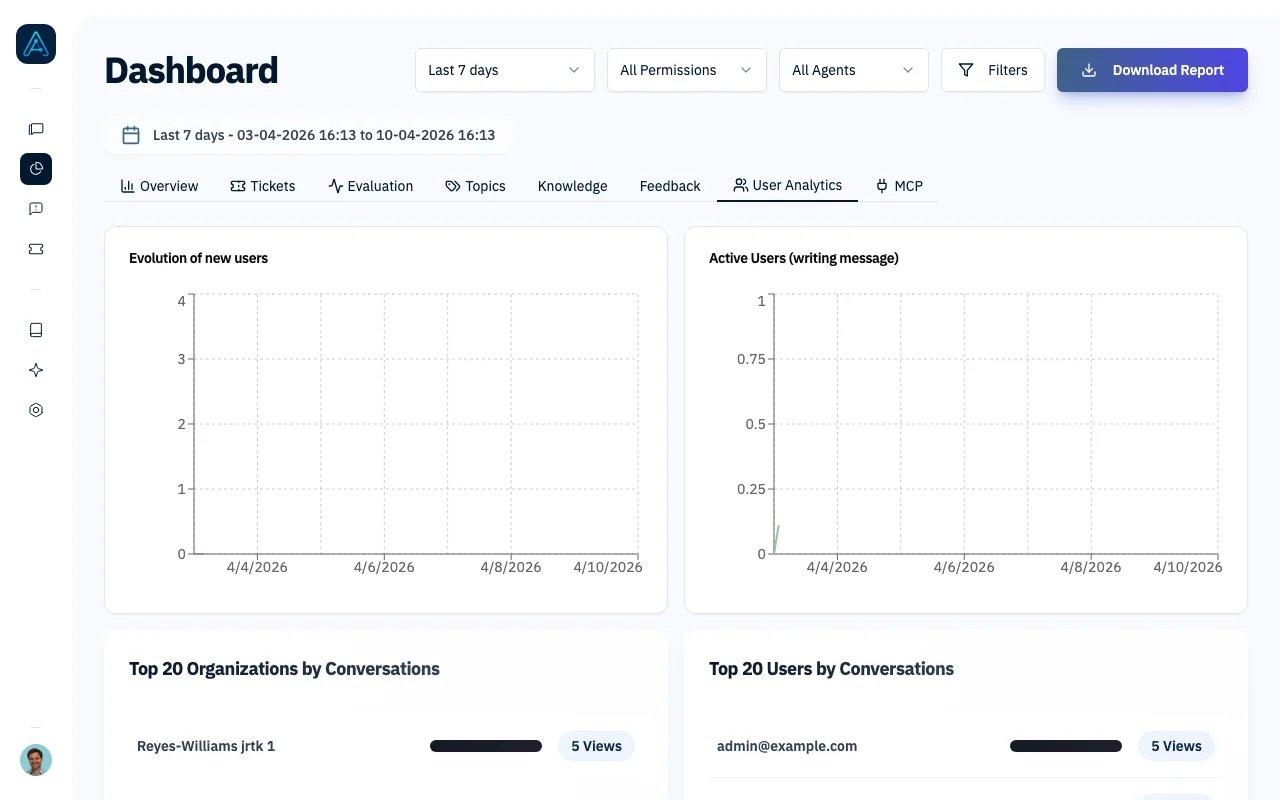The image size is (1280, 800).
Task: Open conversations chat icon in sidebar
Action: pyautogui.click(x=36, y=128)
